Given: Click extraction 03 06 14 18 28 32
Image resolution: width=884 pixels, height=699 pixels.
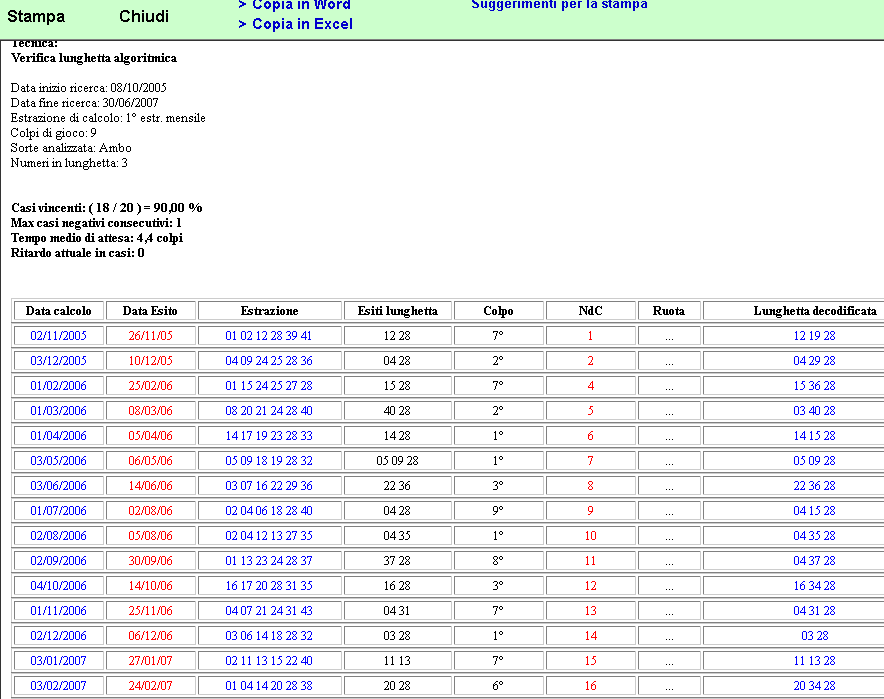Looking at the screenshot, I should [269, 636].
